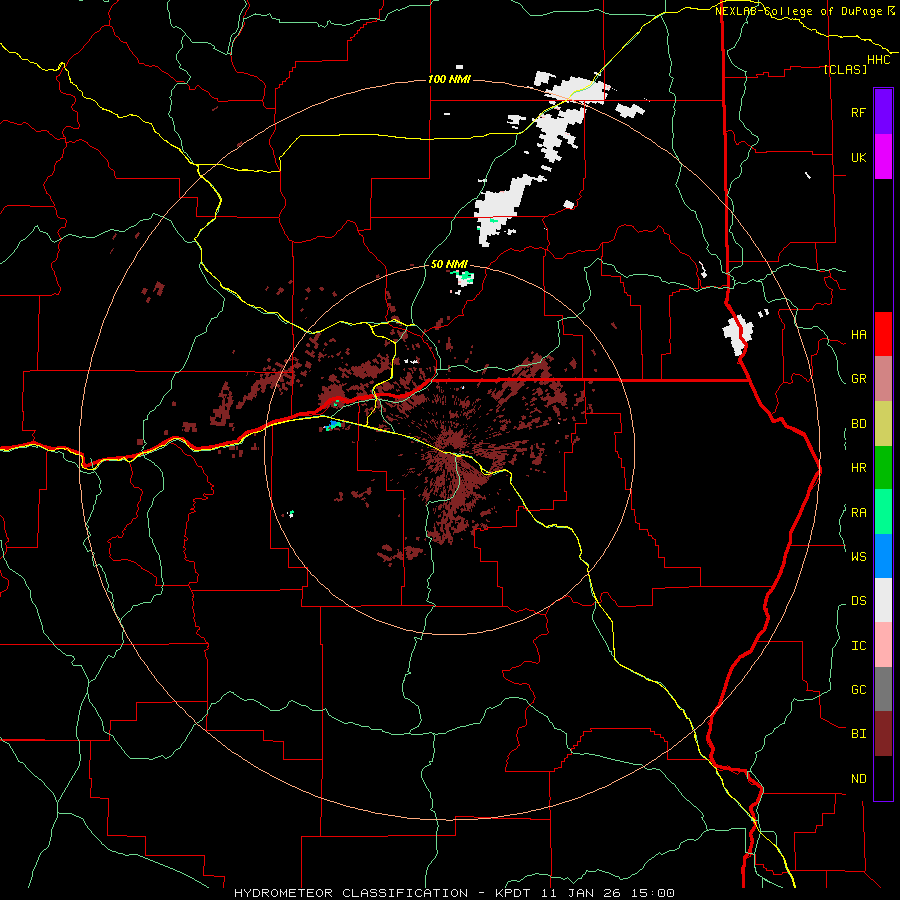
Task: Click the GR legend label
Action: pos(858,379)
